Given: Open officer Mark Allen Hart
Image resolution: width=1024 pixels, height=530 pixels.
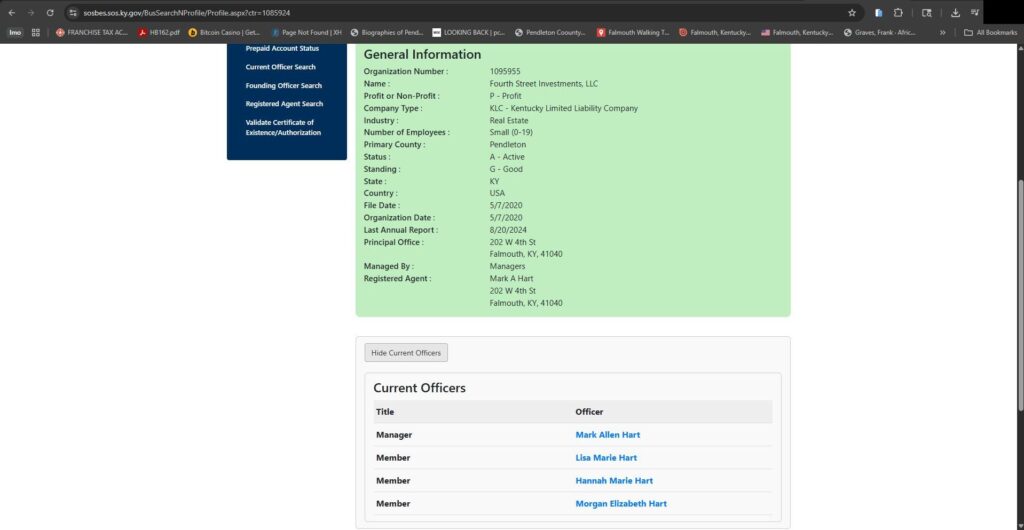Looking at the screenshot, I should 607,435.
